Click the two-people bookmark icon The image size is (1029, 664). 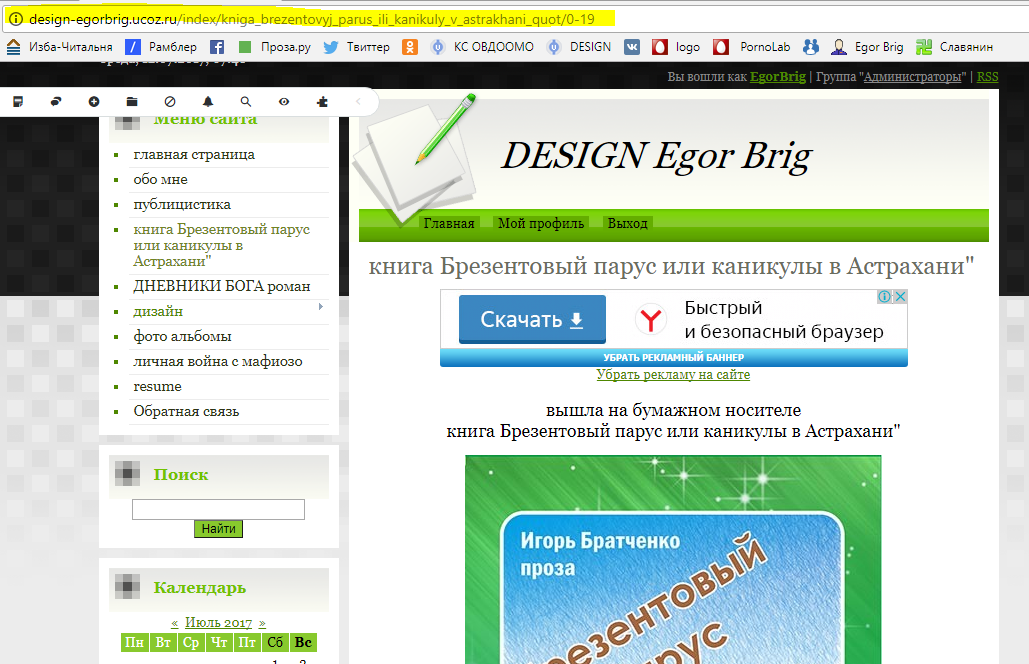click(x=811, y=47)
